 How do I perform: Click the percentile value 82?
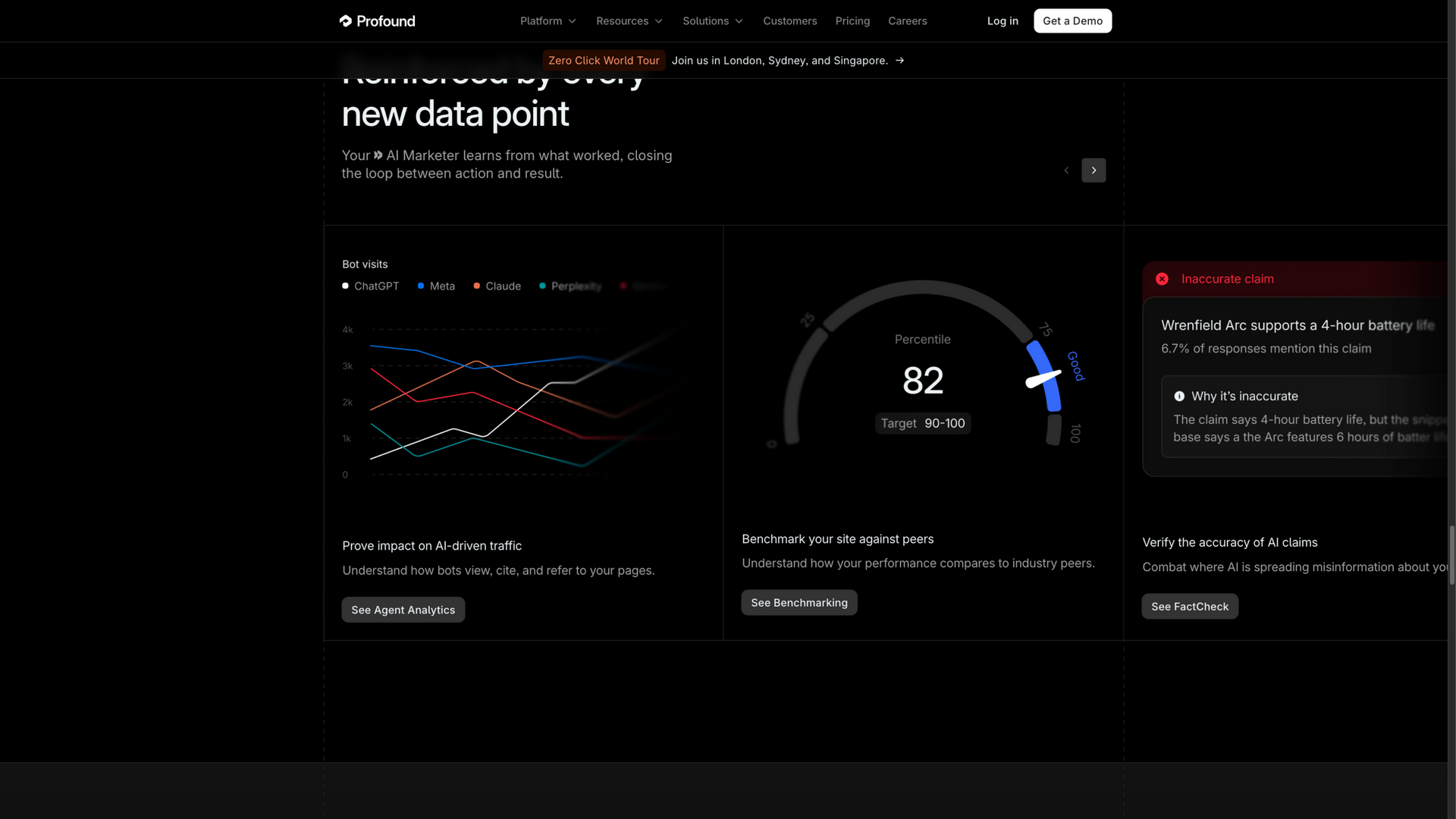[922, 380]
